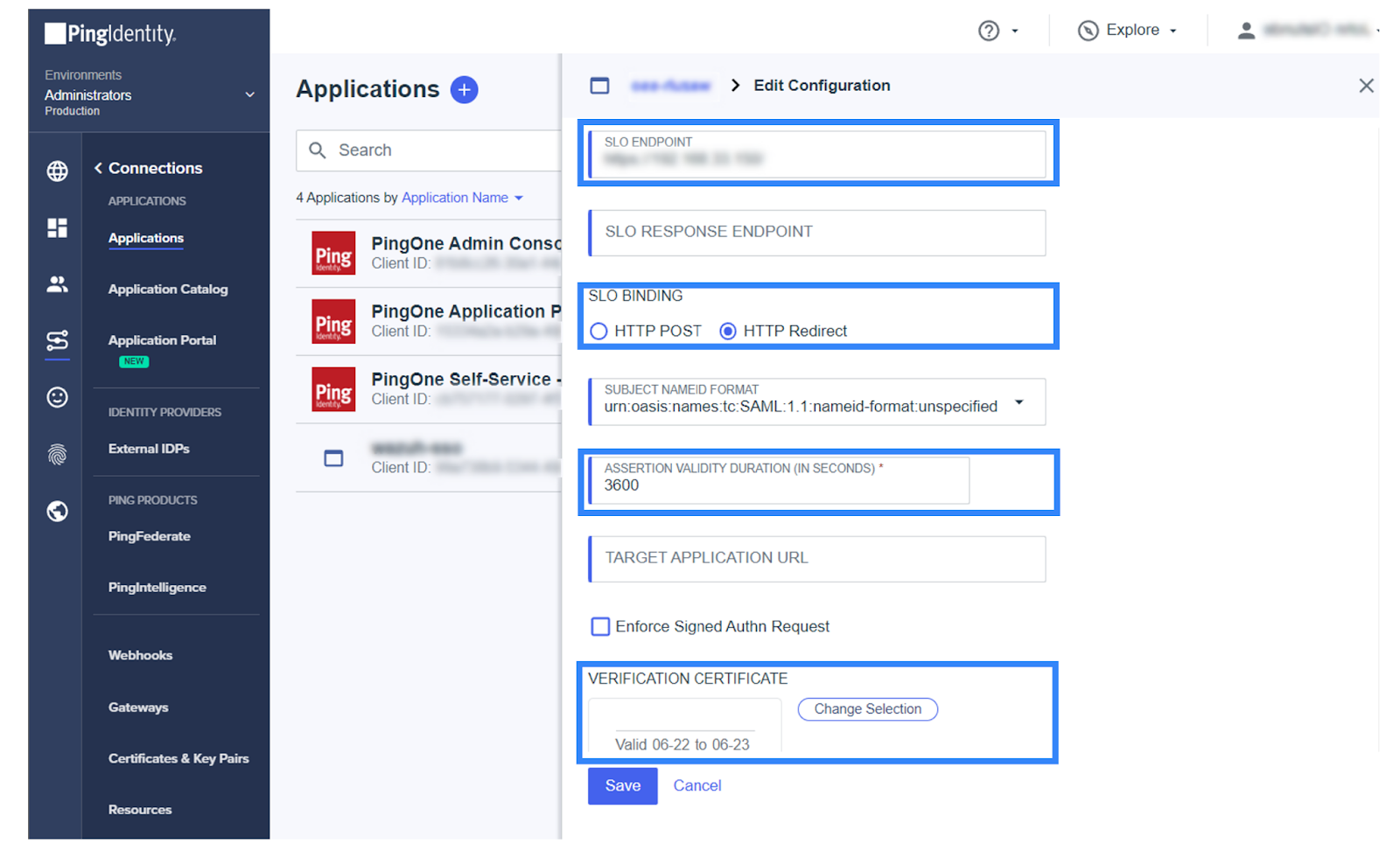Image resolution: width=1400 pixels, height=851 pixels.
Task: Click the Cancel link
Action: (x=697, y=785)
